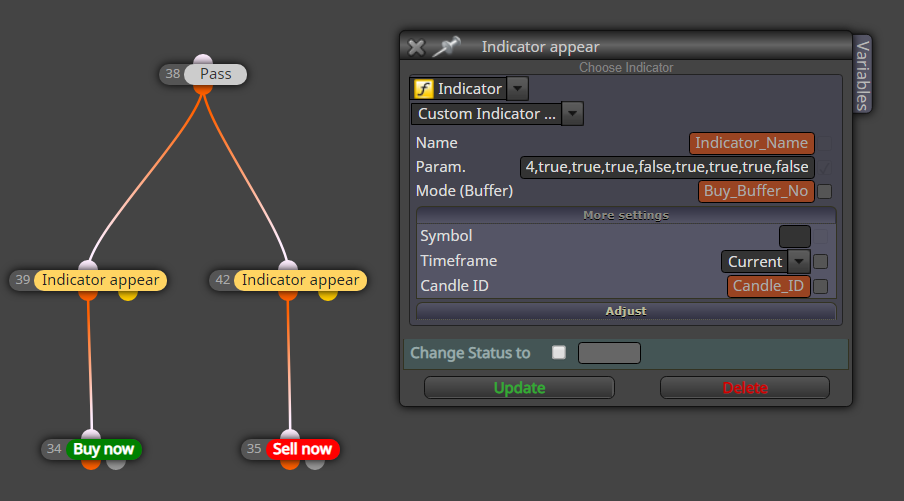This screenshot has height=501, width=904.
Task: Click the Change Status to value field
Action: pos(609,353)
